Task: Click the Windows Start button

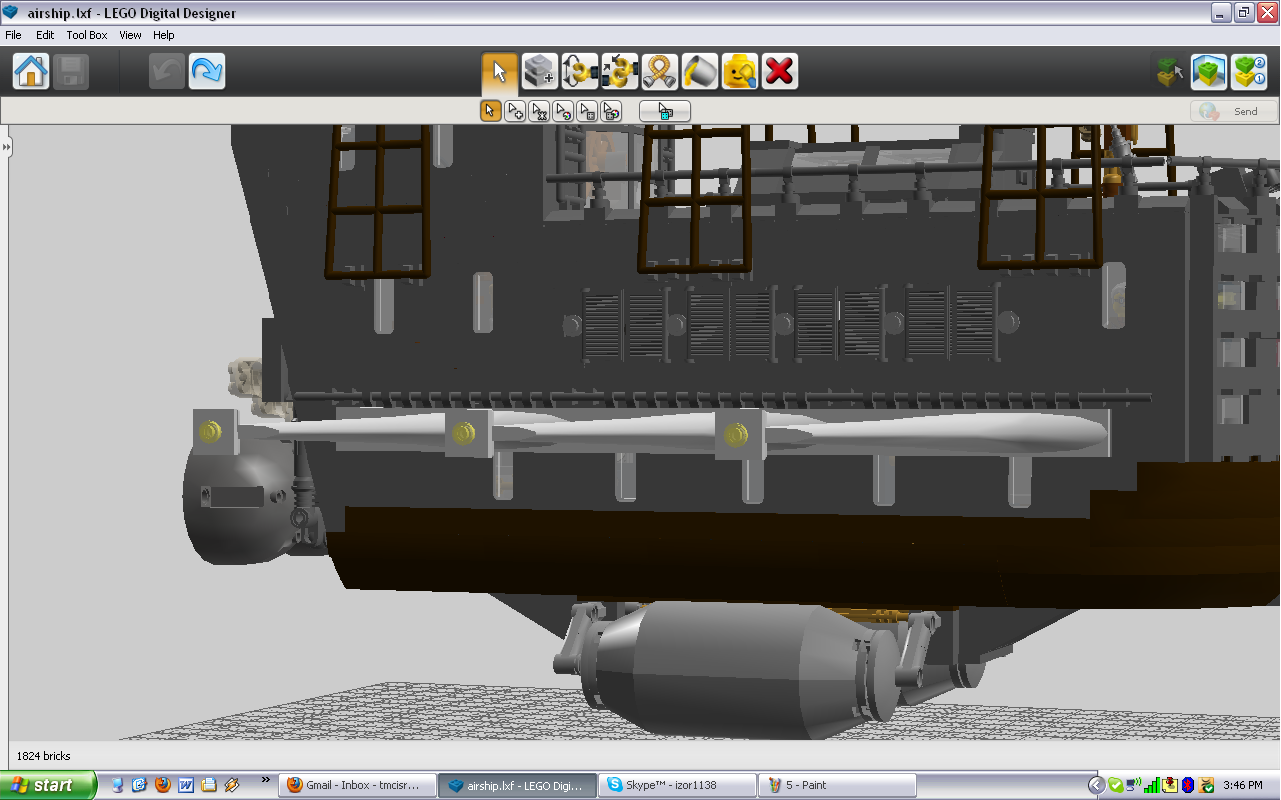Action: point(48,785)
